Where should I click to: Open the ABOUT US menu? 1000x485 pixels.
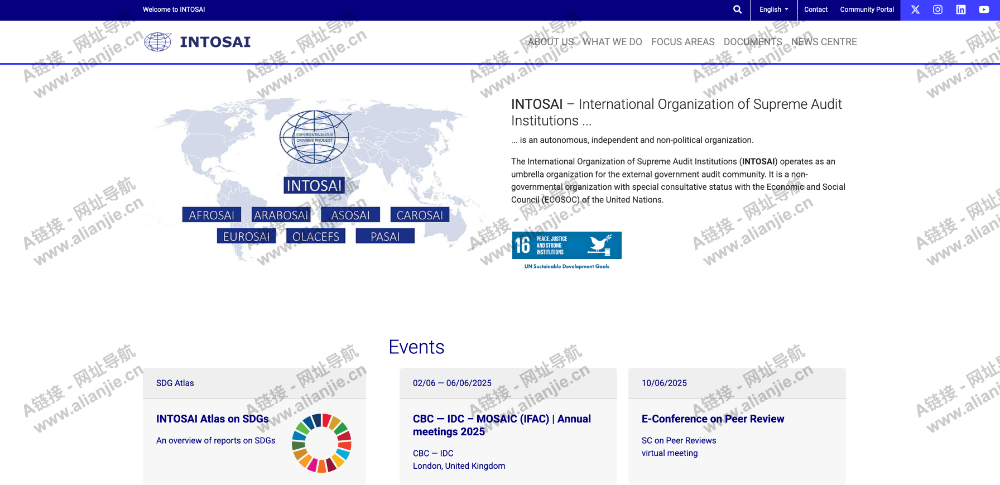(550, 42)
